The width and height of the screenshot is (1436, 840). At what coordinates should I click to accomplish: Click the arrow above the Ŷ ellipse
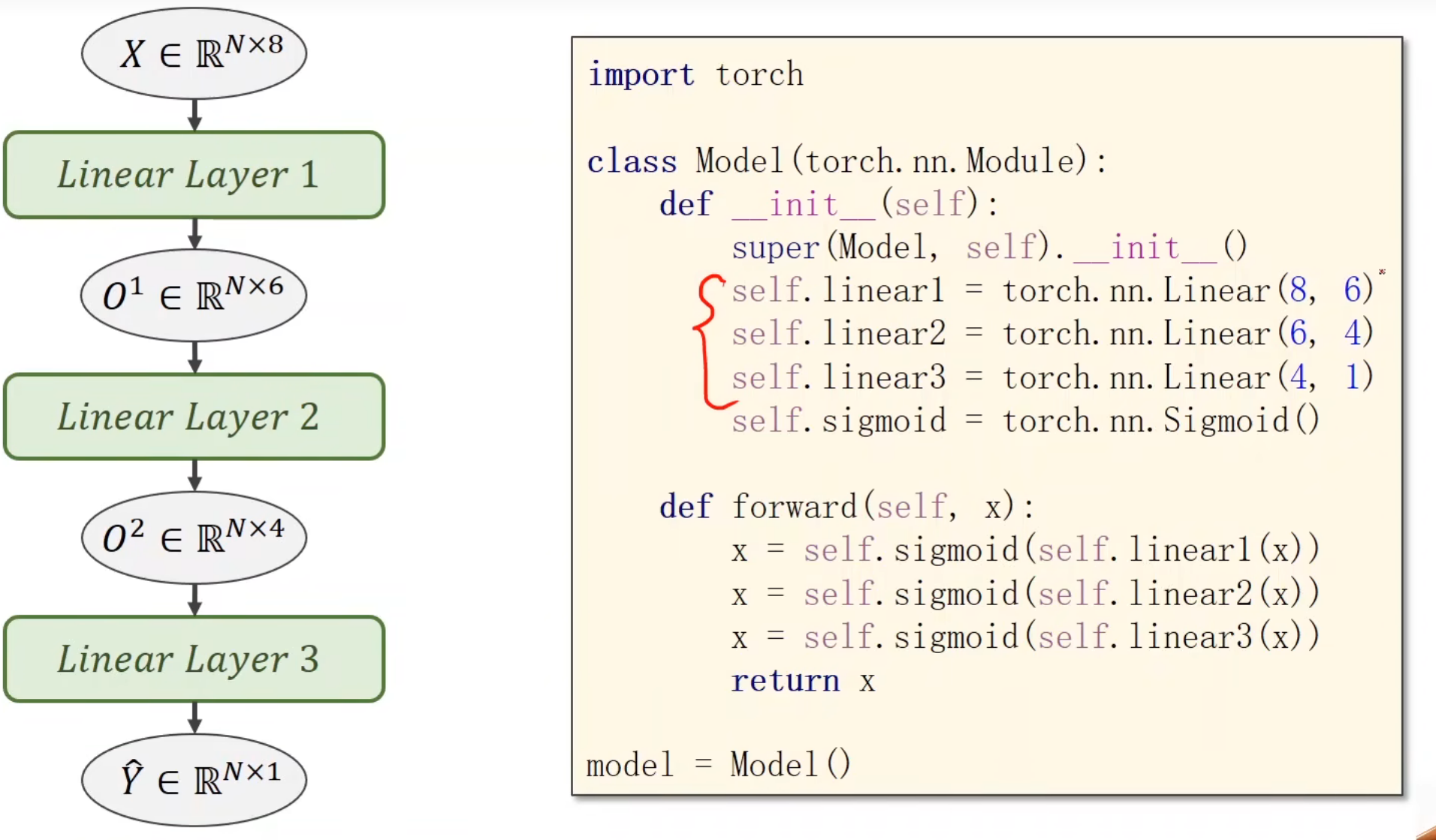point(195,718)
